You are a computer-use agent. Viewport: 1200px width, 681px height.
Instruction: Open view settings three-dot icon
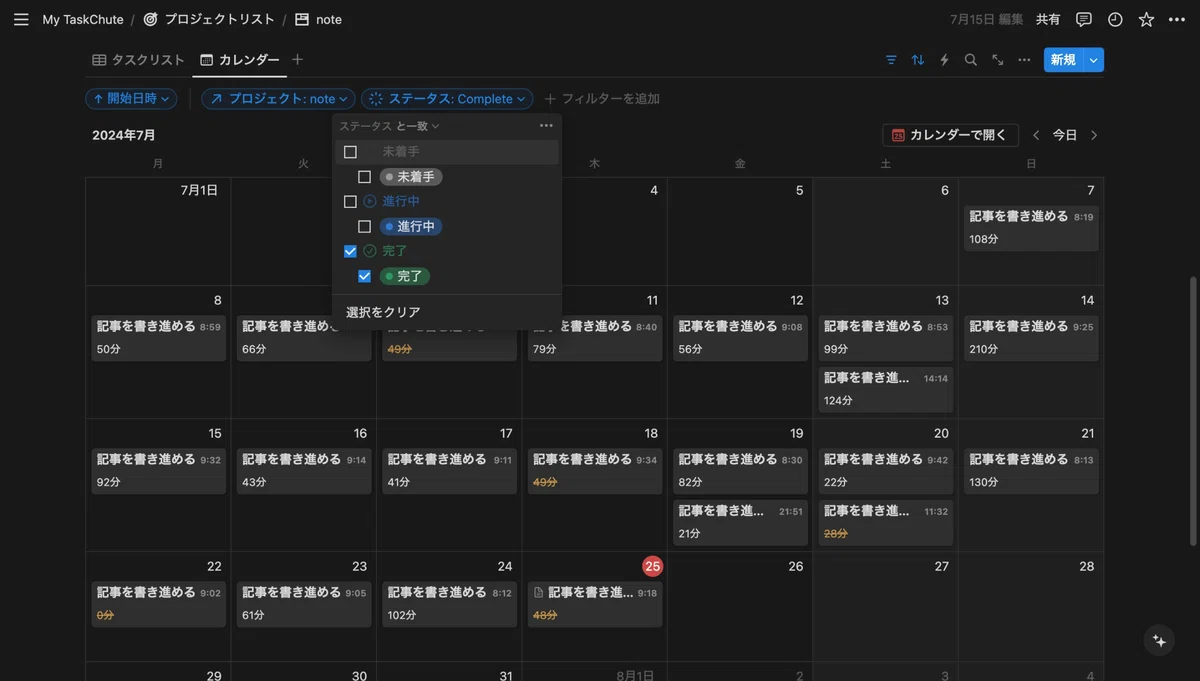point(1024,60)
